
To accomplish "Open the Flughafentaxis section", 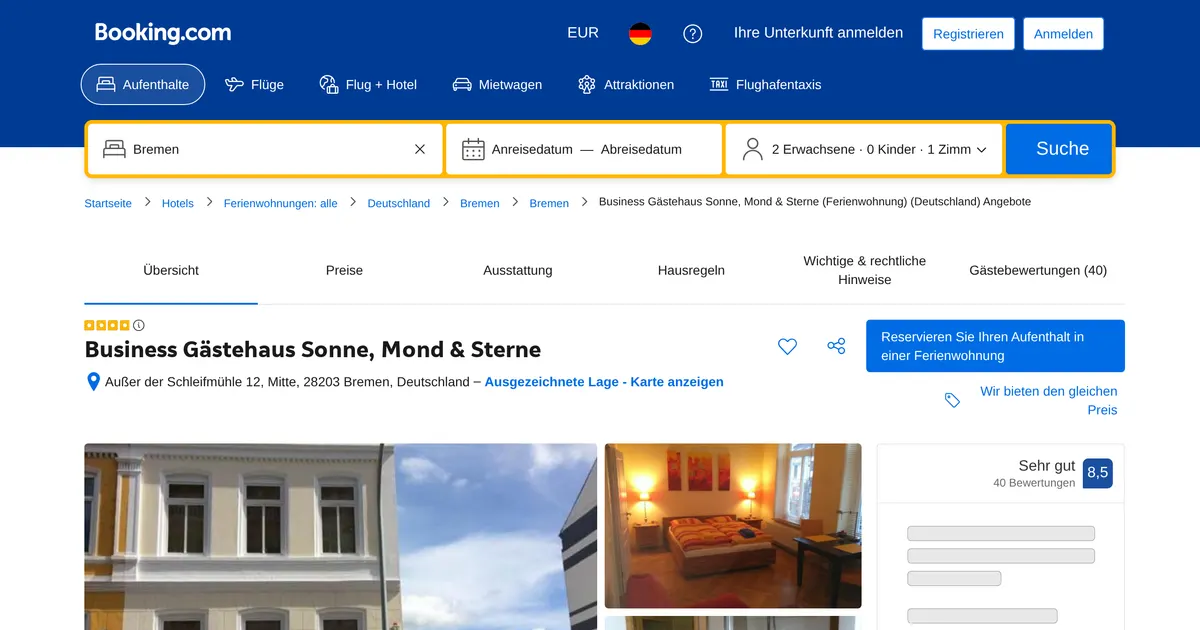I will (765, 85).
